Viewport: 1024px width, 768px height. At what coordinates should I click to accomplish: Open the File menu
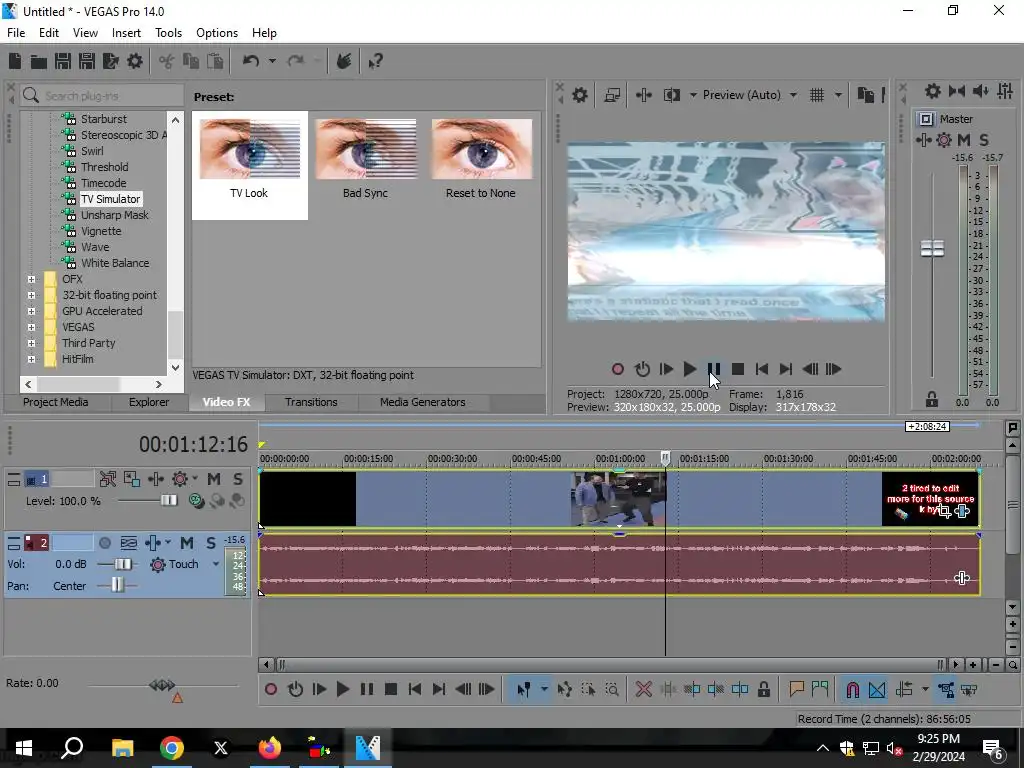tap(16, 33)
